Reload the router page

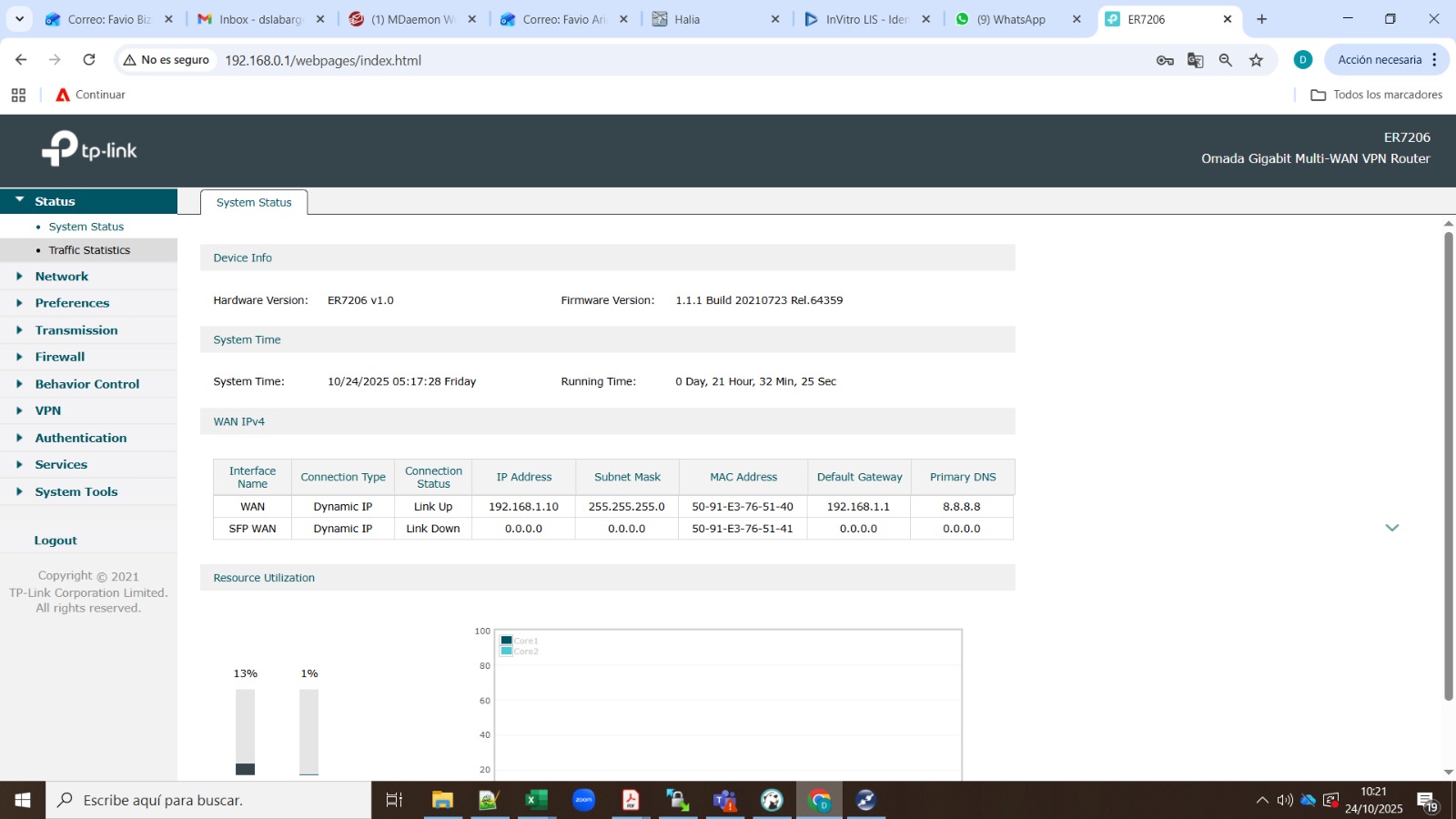click(x=89, y=60)
